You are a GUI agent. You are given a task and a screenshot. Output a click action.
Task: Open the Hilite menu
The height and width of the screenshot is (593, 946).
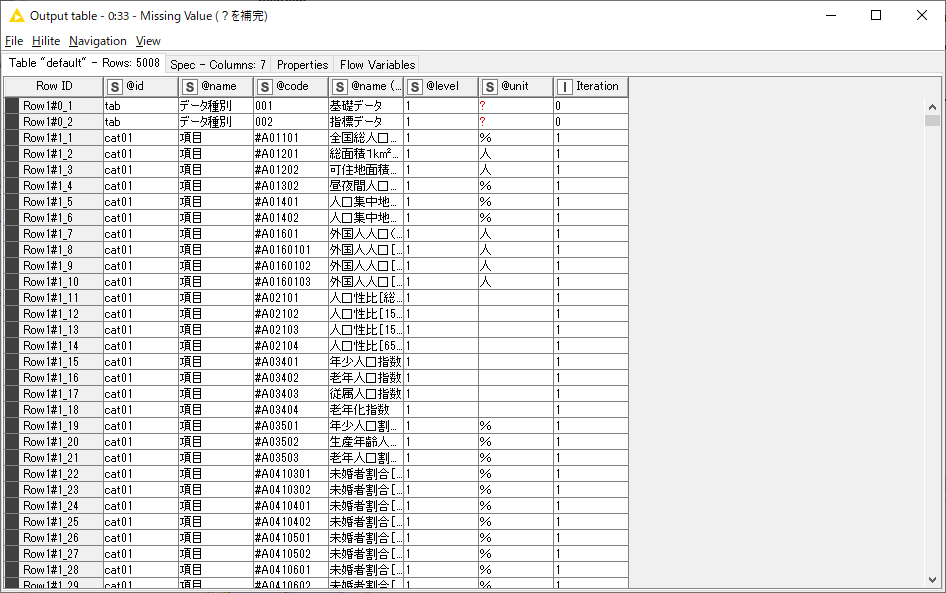[46, 41]
